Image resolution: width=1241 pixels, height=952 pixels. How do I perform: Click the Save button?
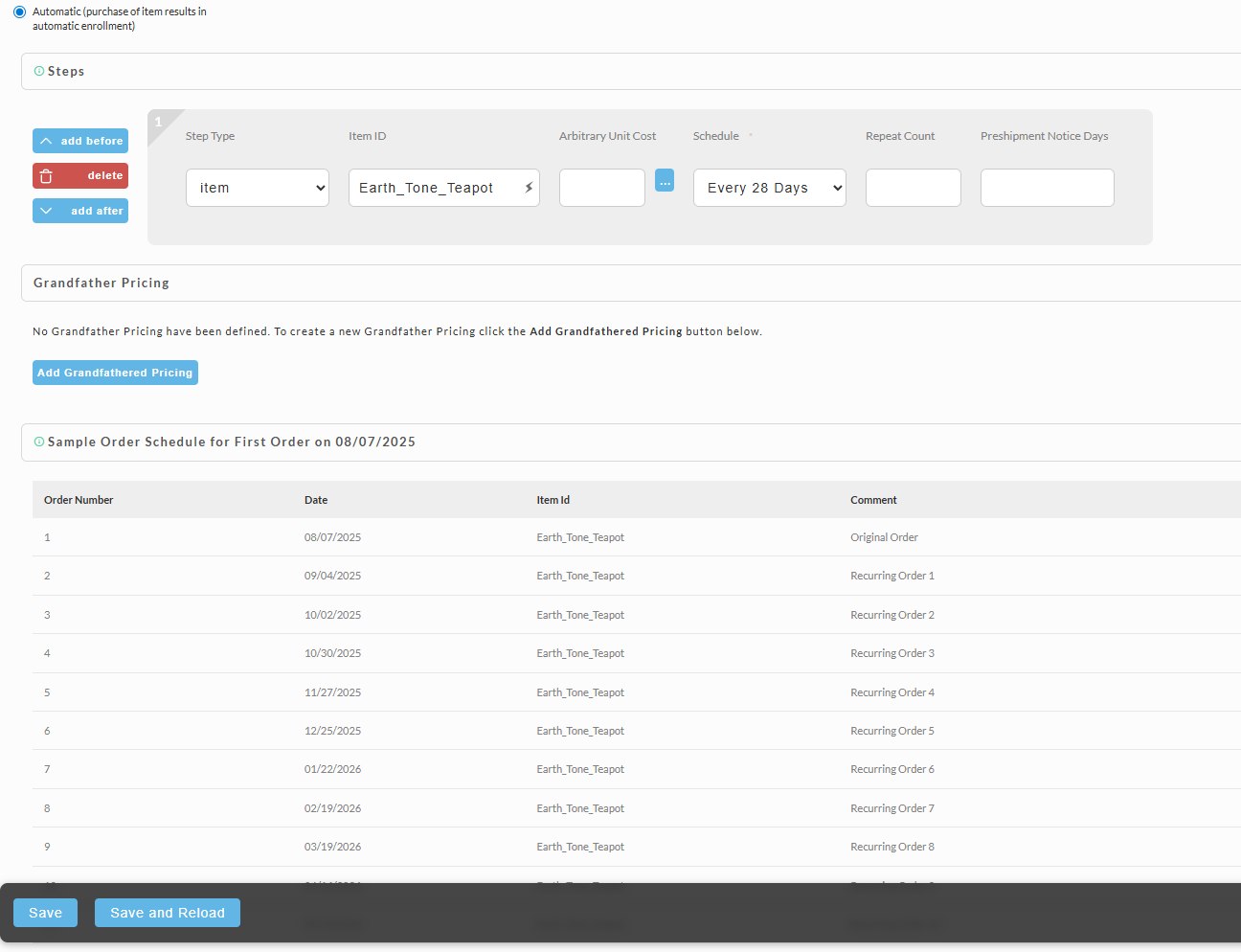tap(45, 913)
